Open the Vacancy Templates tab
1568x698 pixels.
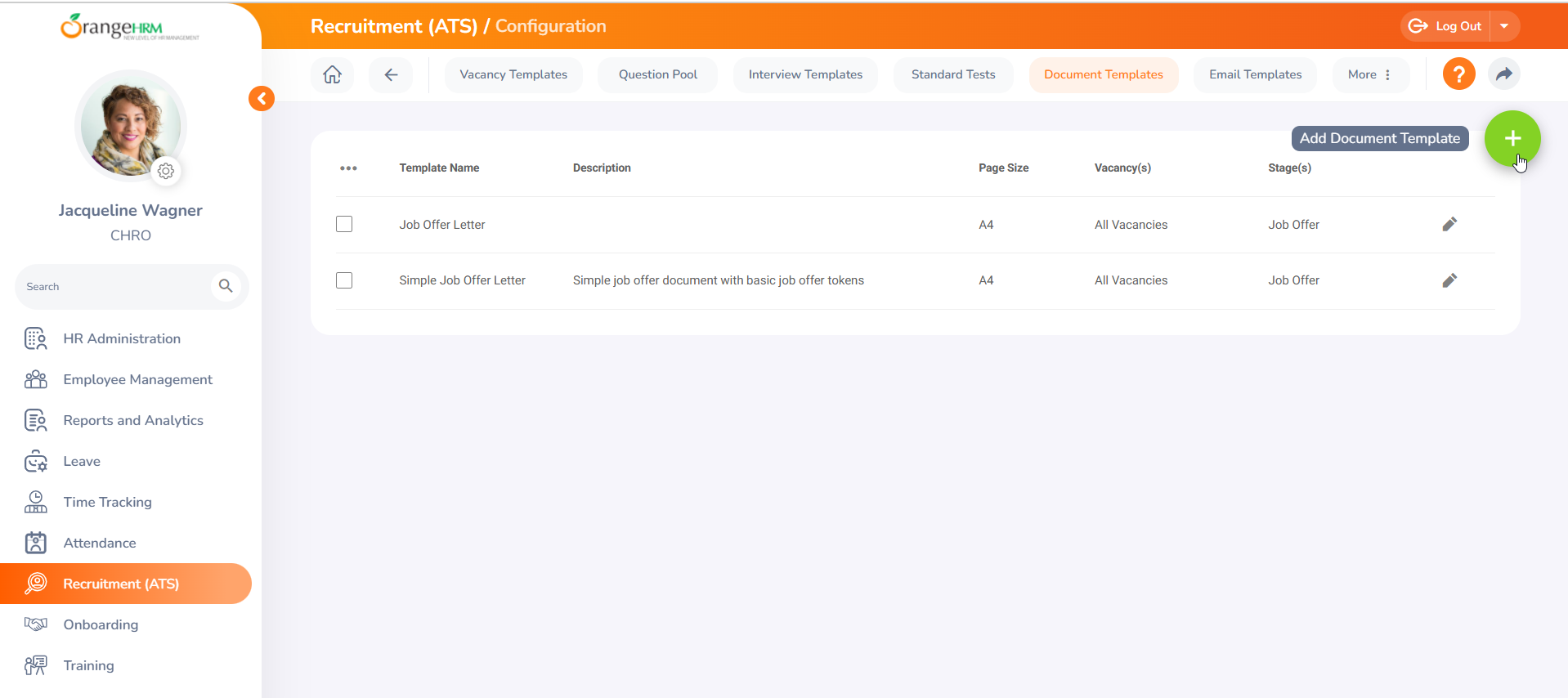(513, 74)
